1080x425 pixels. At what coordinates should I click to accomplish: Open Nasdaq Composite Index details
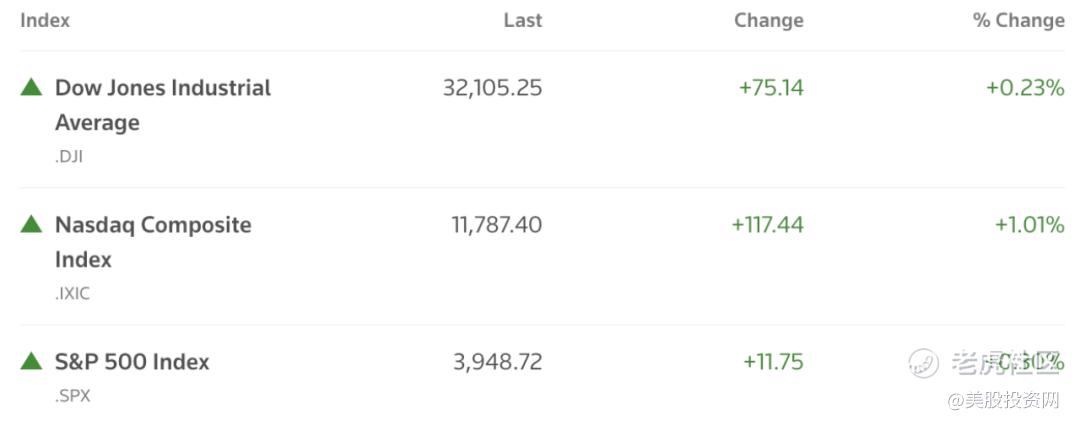(153, 242)
